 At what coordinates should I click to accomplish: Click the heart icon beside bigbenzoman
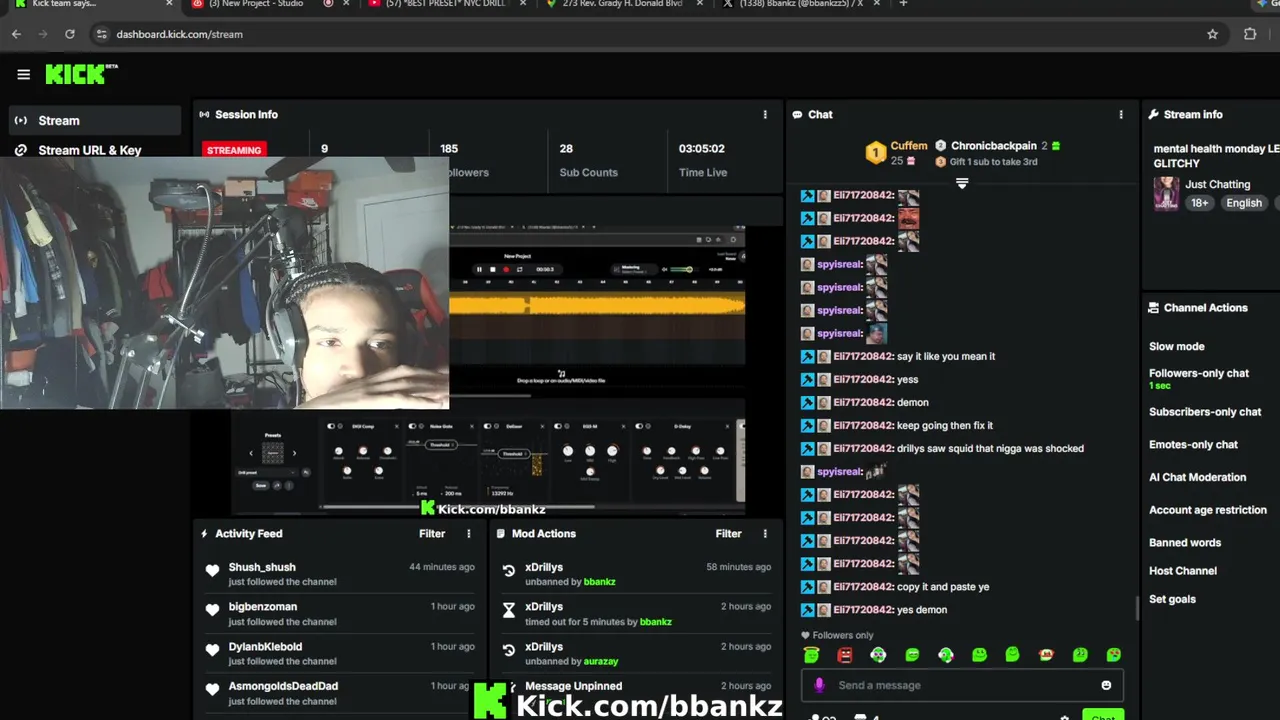point(212,610)
